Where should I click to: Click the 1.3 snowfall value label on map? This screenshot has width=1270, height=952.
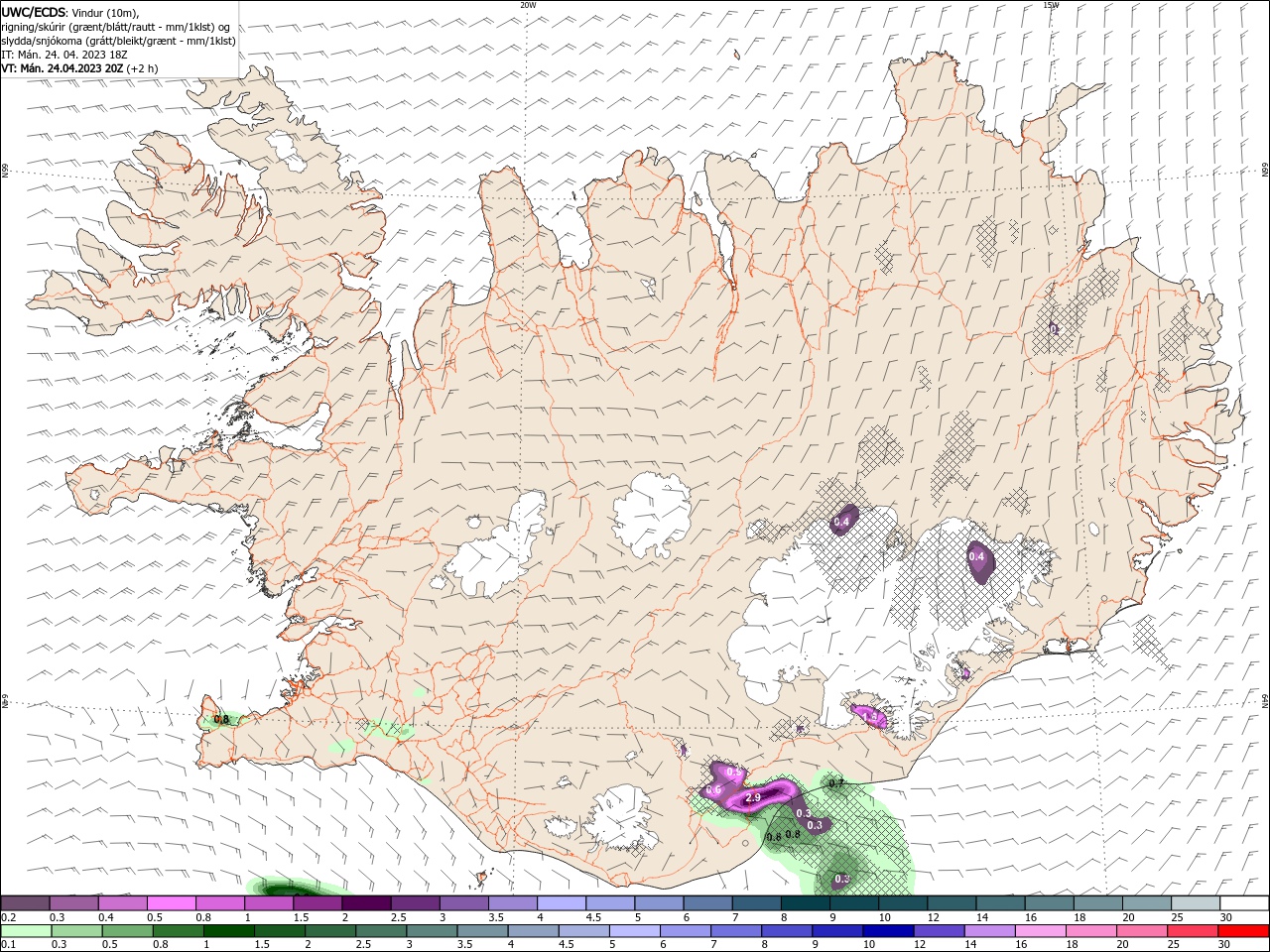click(x=871, y=716)
